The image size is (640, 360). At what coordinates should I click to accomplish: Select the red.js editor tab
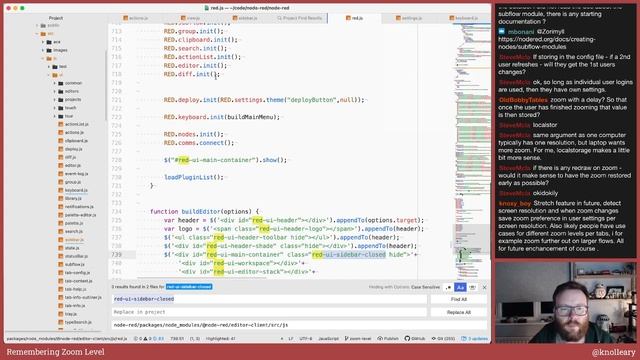(x=354, y=18)
